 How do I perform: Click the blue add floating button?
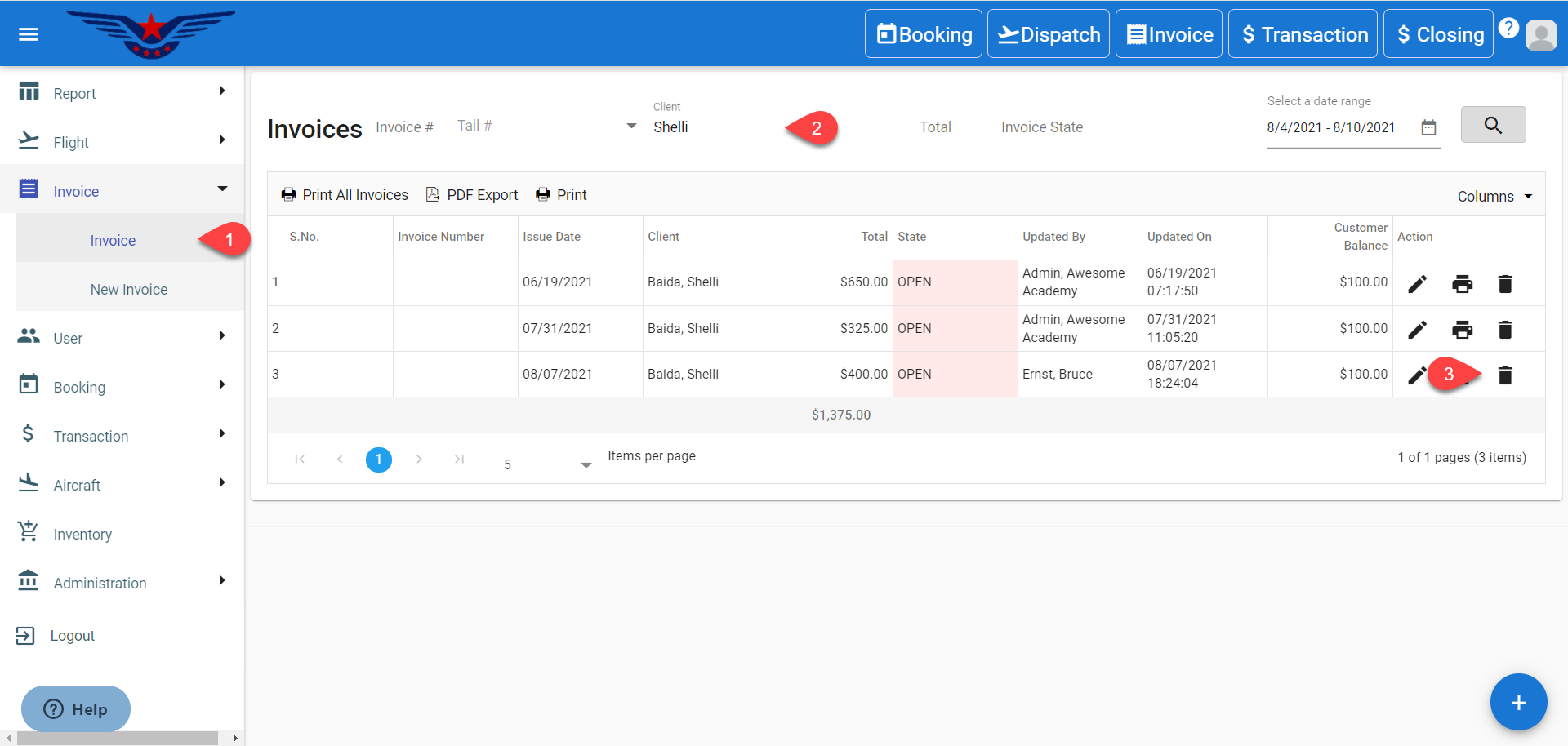coord(1518,703)
